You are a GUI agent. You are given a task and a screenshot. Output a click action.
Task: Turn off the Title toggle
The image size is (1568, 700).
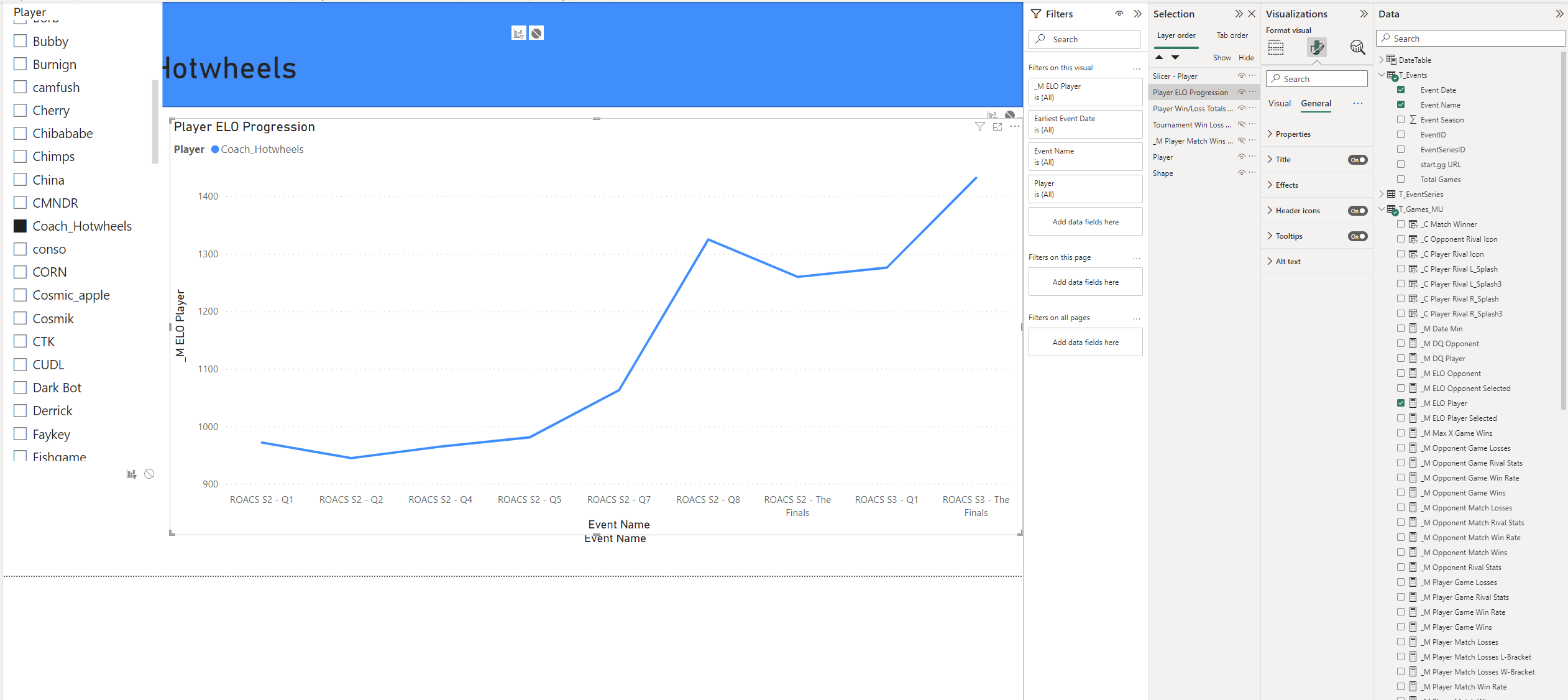(x=1358, y=160)
